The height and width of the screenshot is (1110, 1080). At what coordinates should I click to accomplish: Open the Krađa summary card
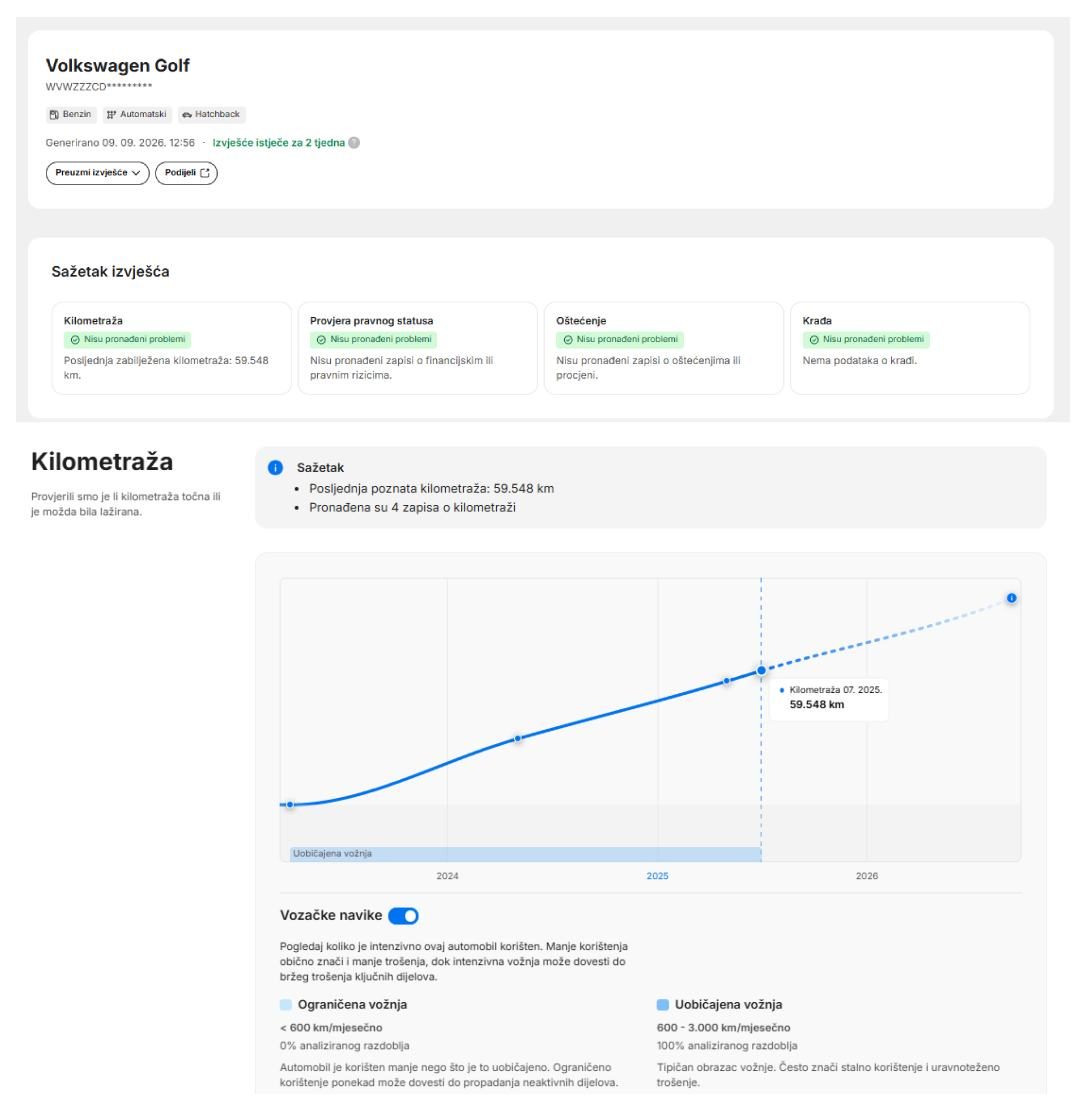(x=910, y=348)
